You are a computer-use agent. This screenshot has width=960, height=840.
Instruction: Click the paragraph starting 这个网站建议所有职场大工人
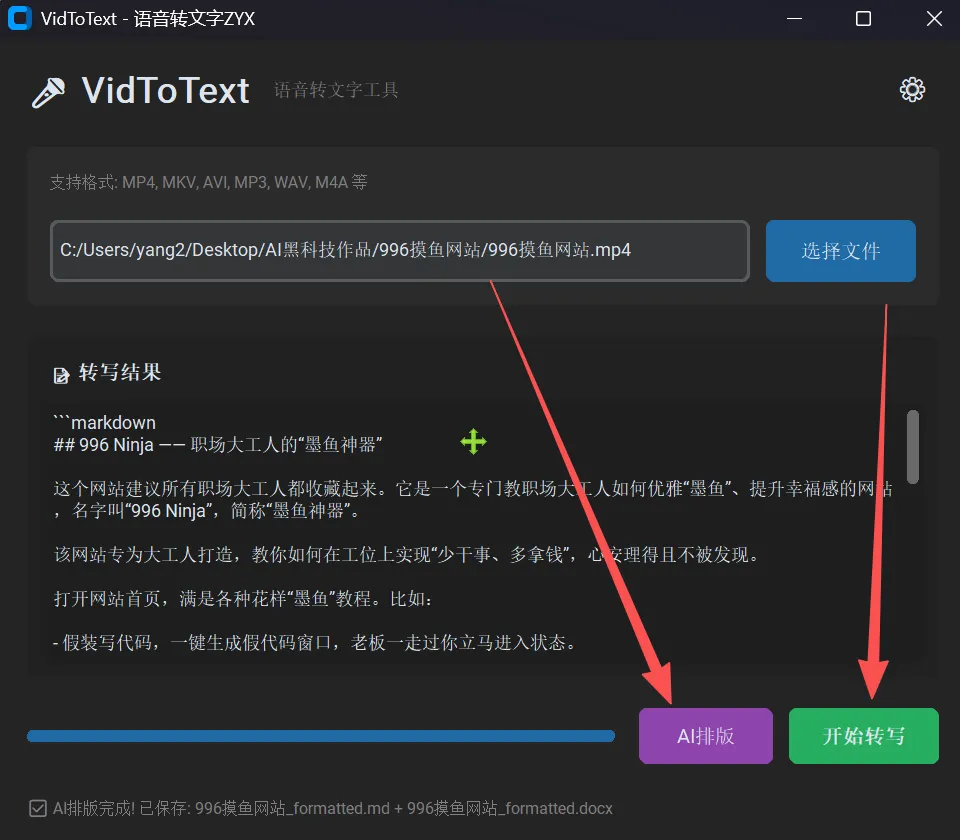473,500
